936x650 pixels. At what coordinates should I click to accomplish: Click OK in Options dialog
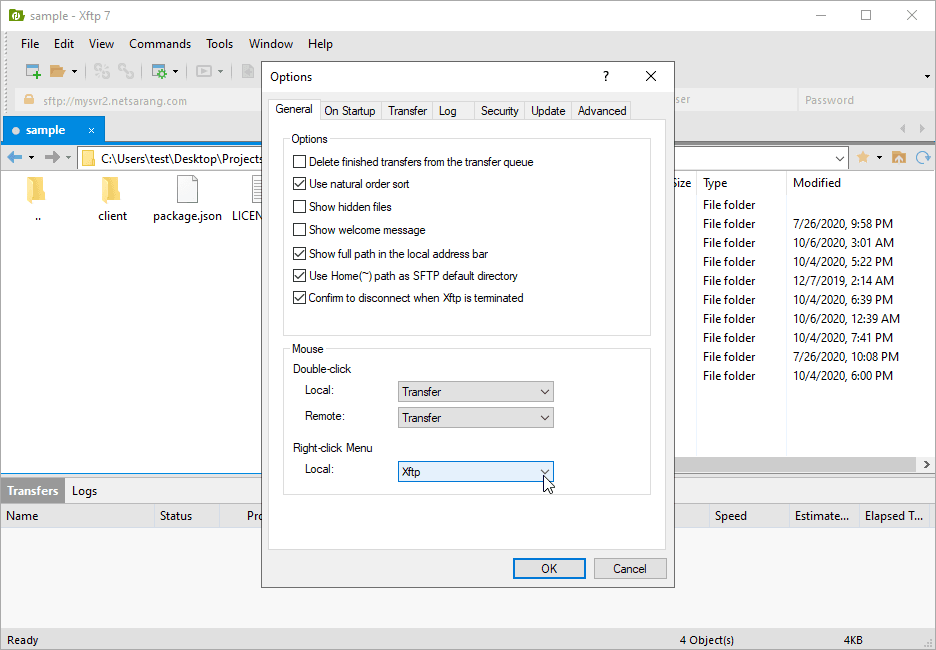(549, 569)
